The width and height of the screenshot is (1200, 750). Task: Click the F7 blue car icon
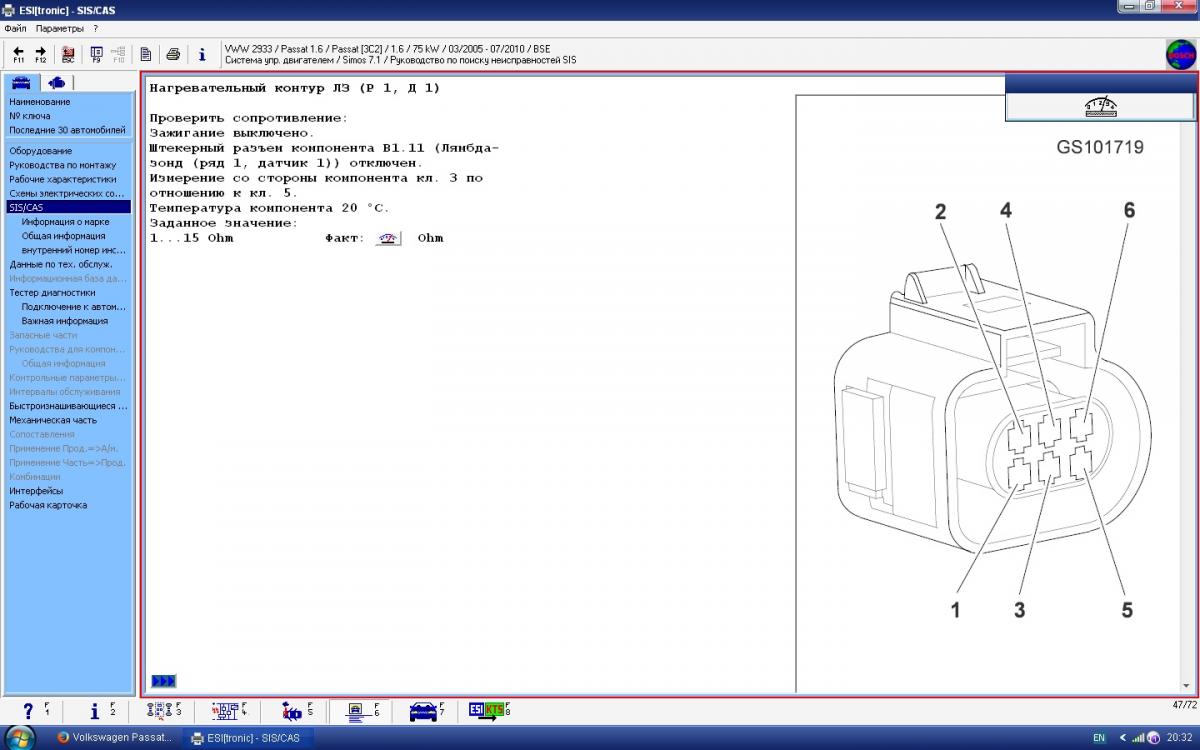click(427, 711)
